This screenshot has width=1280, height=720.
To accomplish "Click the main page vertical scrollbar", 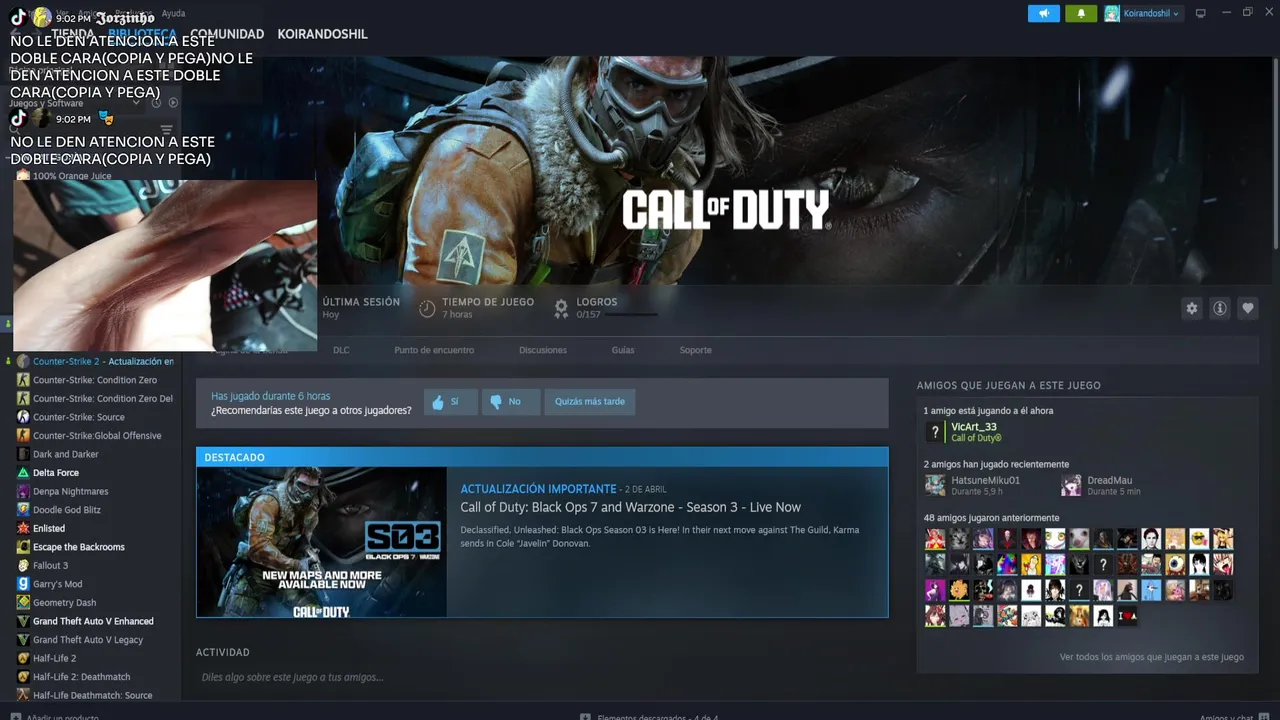I will 1275,155.
